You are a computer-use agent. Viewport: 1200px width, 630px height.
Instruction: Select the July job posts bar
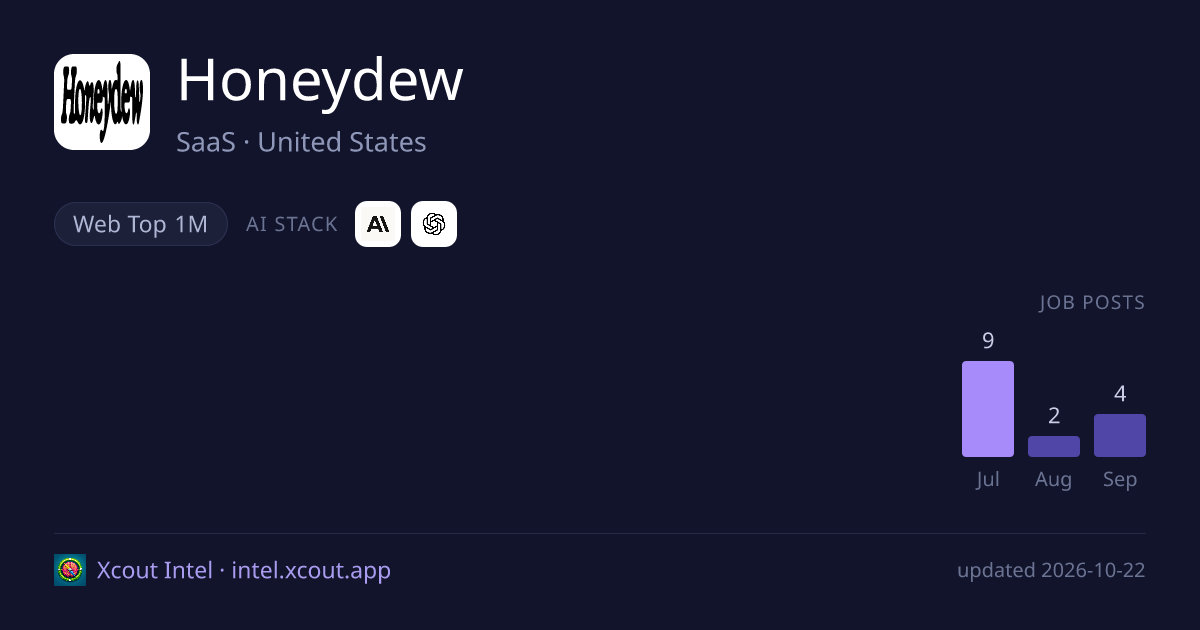click(x=988, y=409)
